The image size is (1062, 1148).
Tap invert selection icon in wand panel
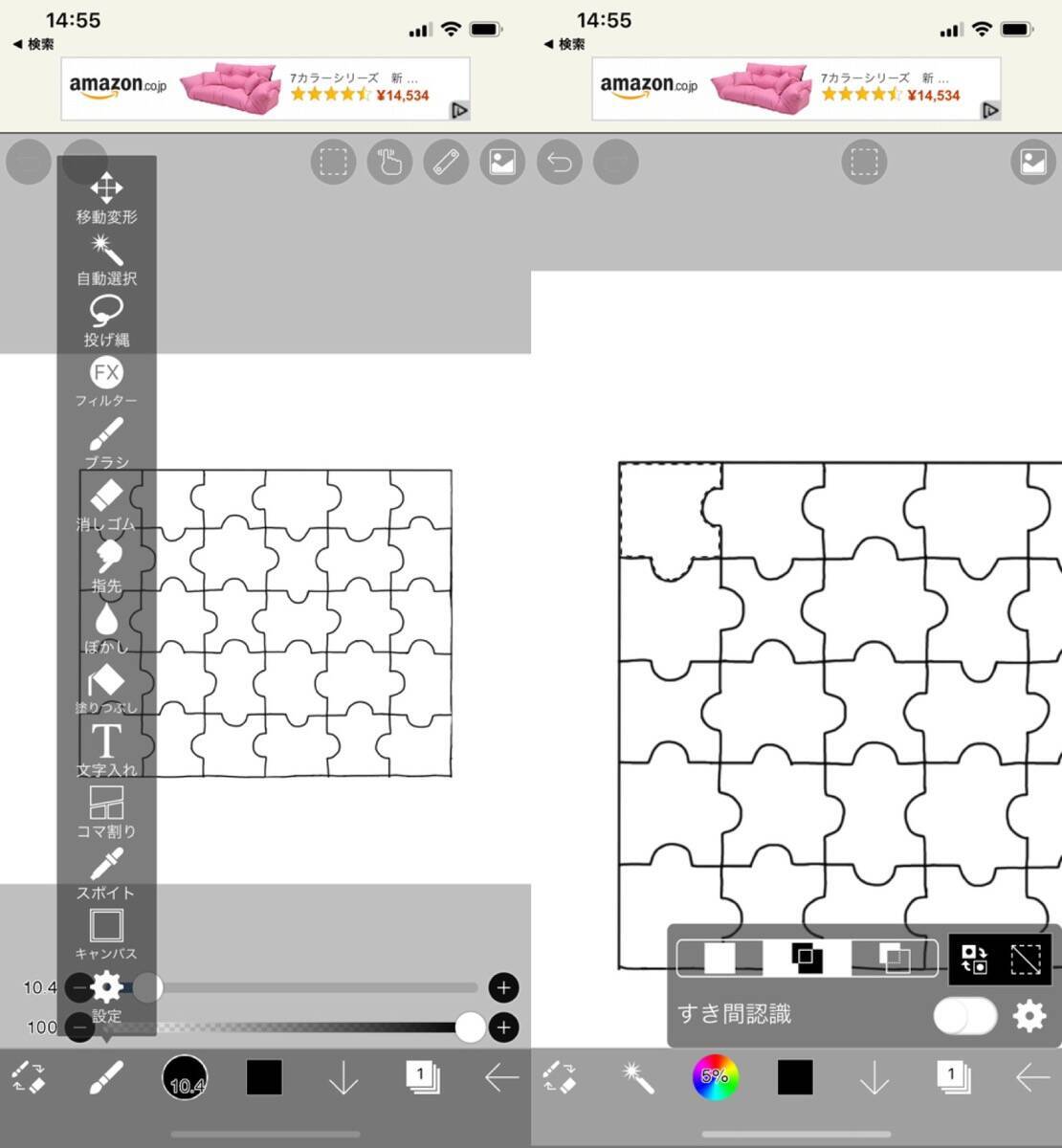pyautogui.click(x=974, y=959)
